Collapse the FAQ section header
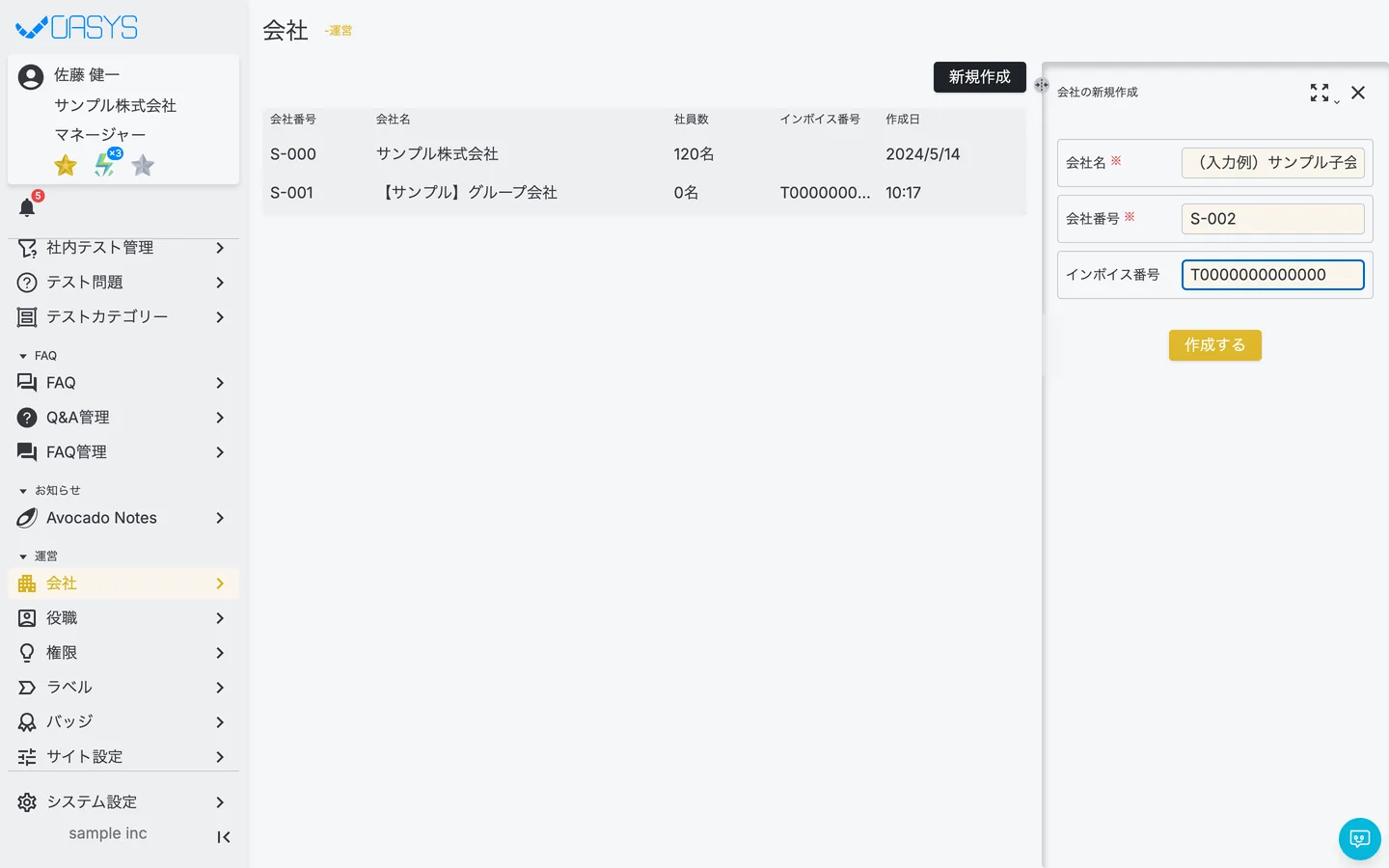The height and width of the screenshot is (868, 1389). [x=39, y=356]
